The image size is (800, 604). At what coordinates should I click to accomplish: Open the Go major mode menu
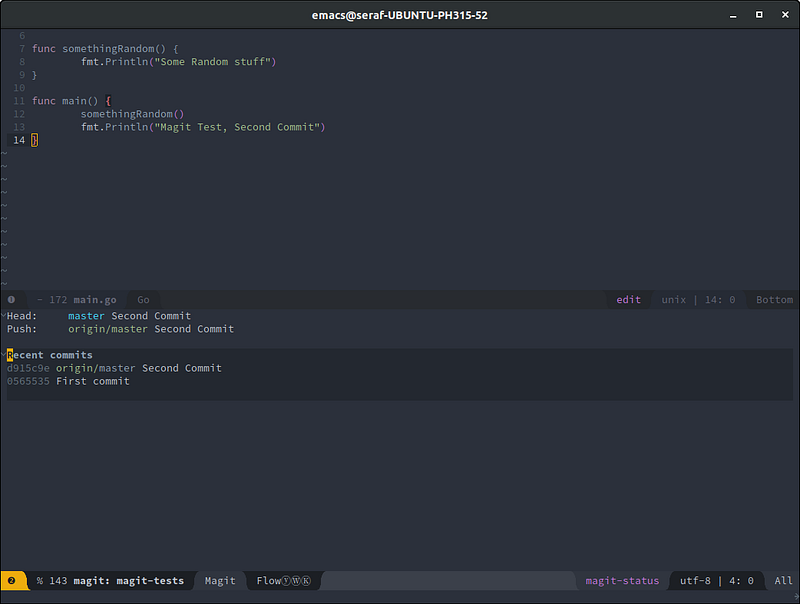pyautogui.click(x=143, y=299)
